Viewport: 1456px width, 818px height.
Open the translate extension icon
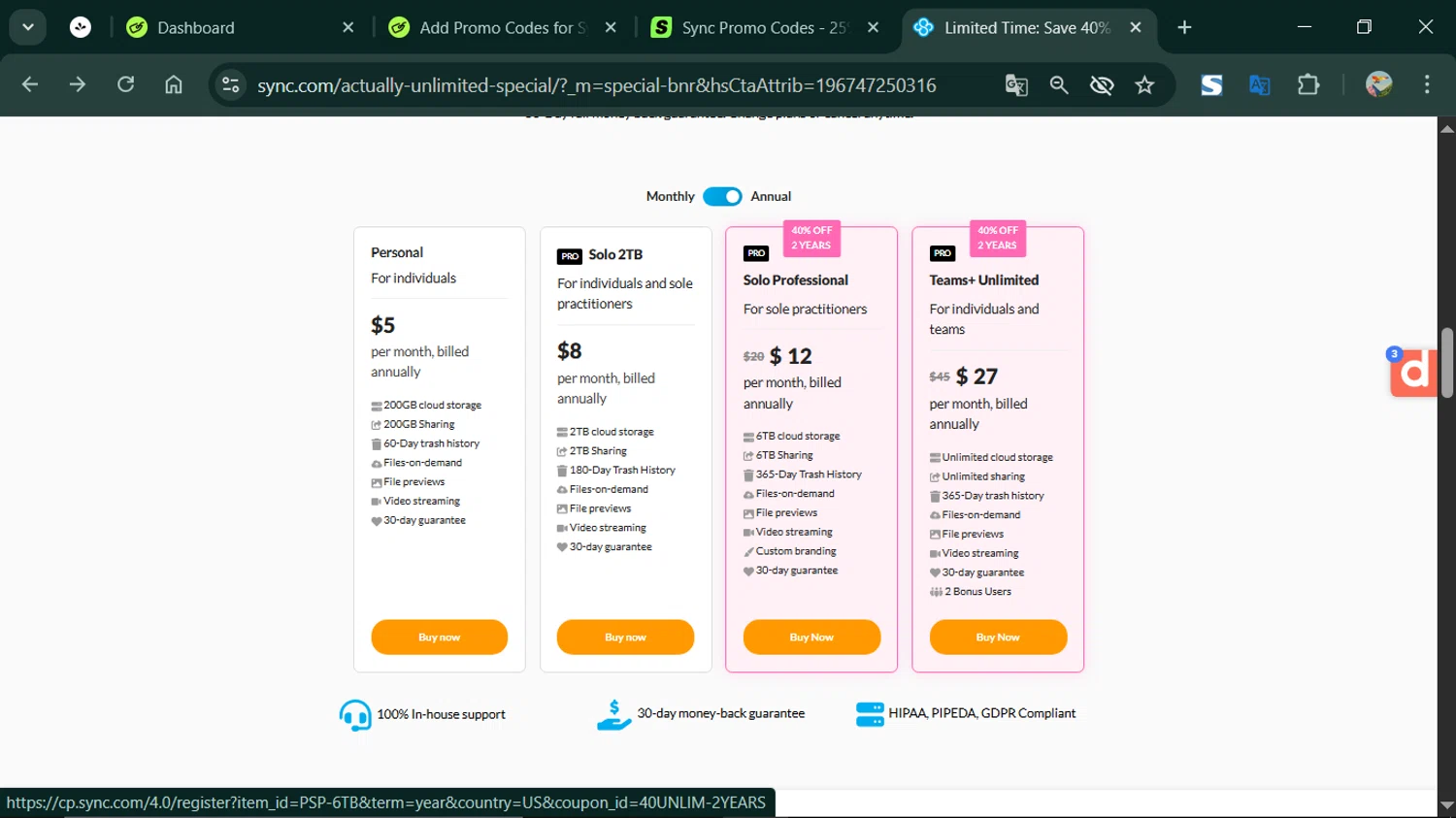pyautogui.click(x=1260, y=85)
